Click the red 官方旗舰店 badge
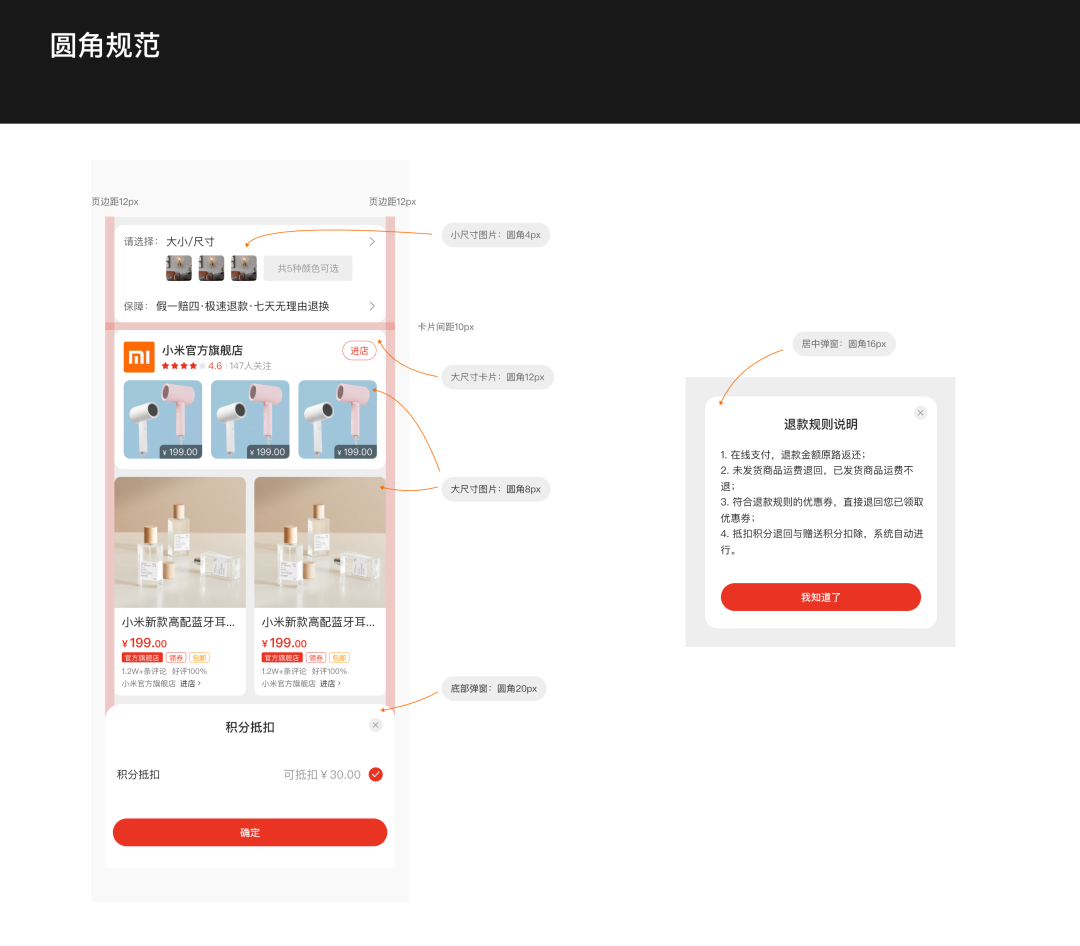 pos(143,657)
